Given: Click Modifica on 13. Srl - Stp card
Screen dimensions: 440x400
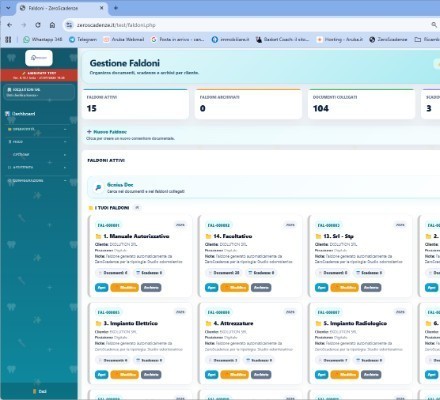Looking at the screenshot, I should 344,288.
